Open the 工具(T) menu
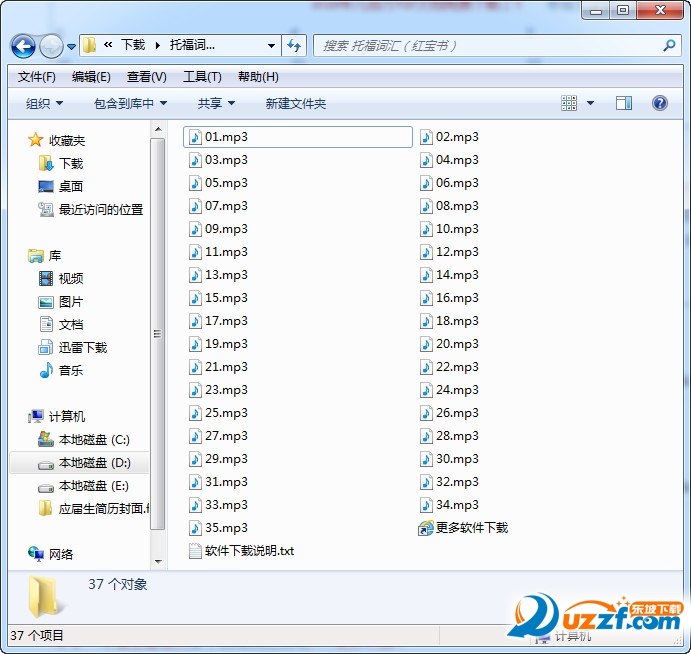This screenshot has width=691, height=654. point(202,77)
